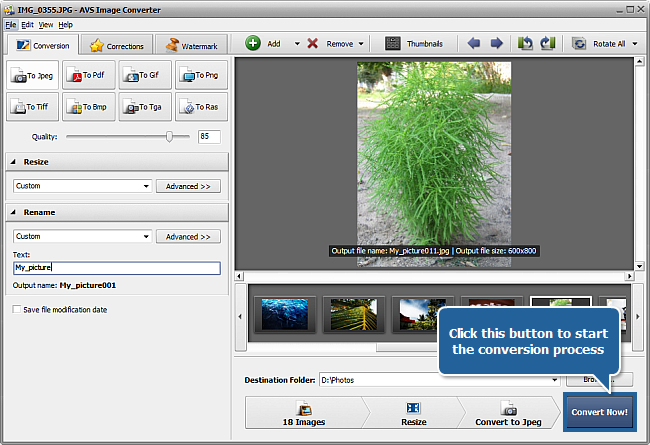The height and width of the screenshot is (445, 650).
Task: Click the Convert to Jpeg step
Action: point(508,413)
